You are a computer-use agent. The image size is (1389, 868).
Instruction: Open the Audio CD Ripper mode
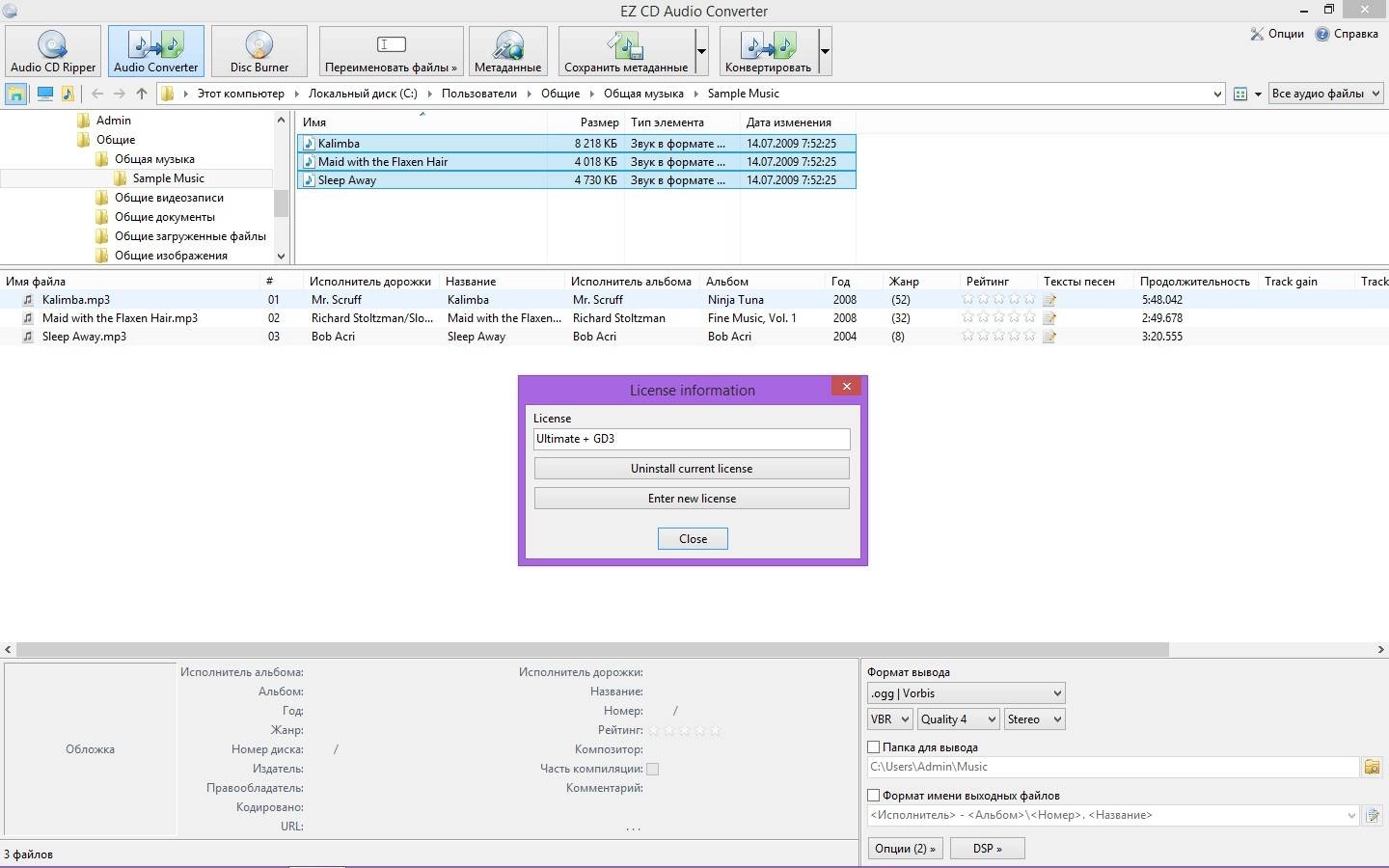coord(53,51)
